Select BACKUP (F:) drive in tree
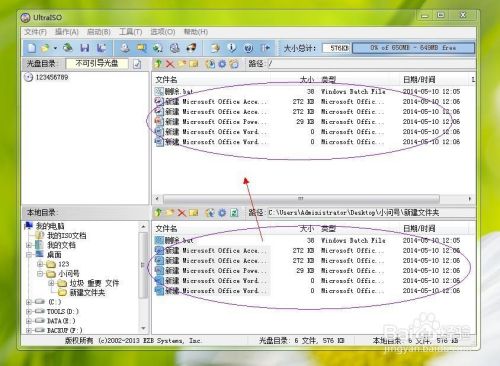Viewport: 500px width, 366px height. 64,330
